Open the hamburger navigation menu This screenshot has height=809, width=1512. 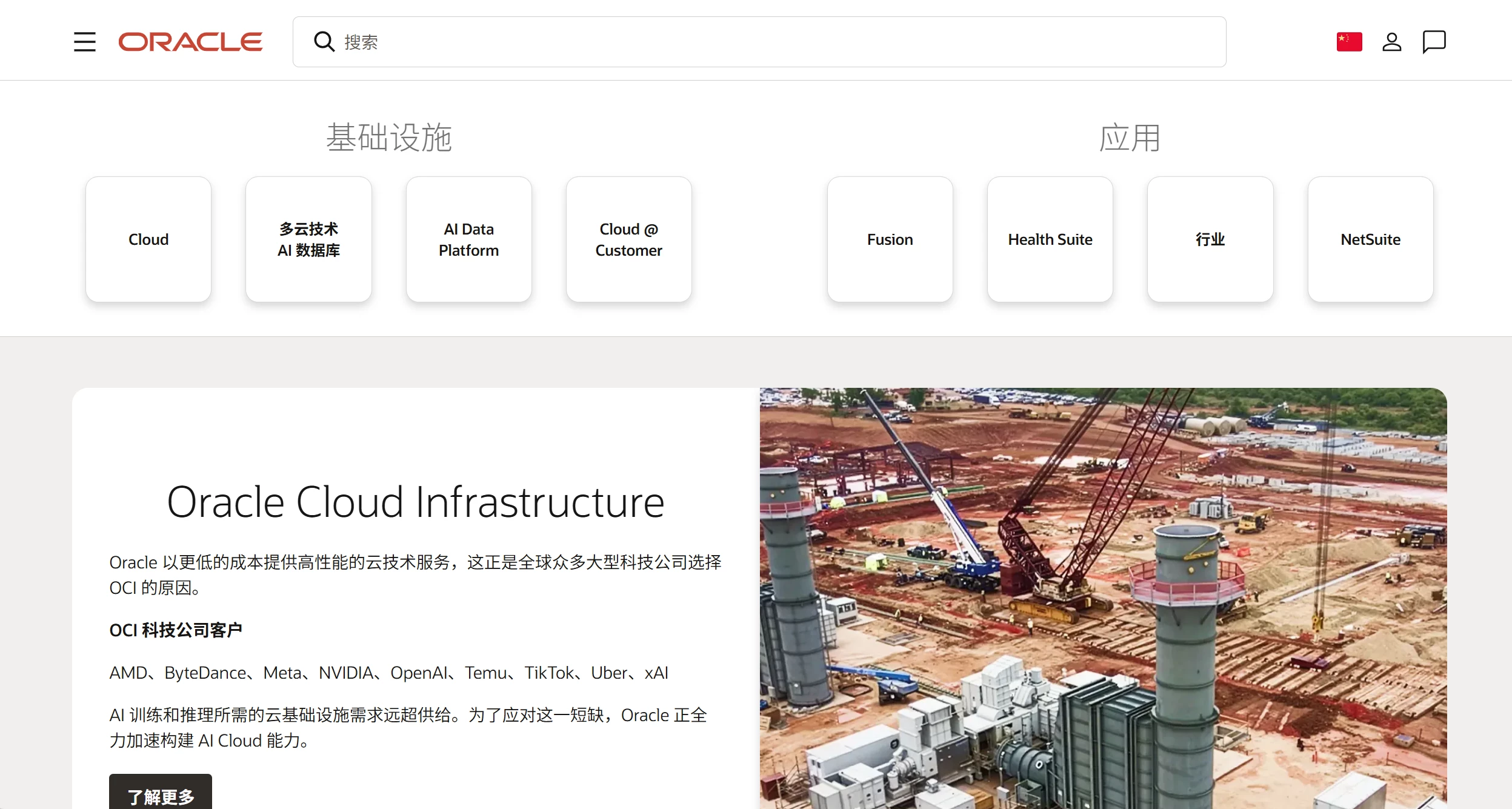85,42
